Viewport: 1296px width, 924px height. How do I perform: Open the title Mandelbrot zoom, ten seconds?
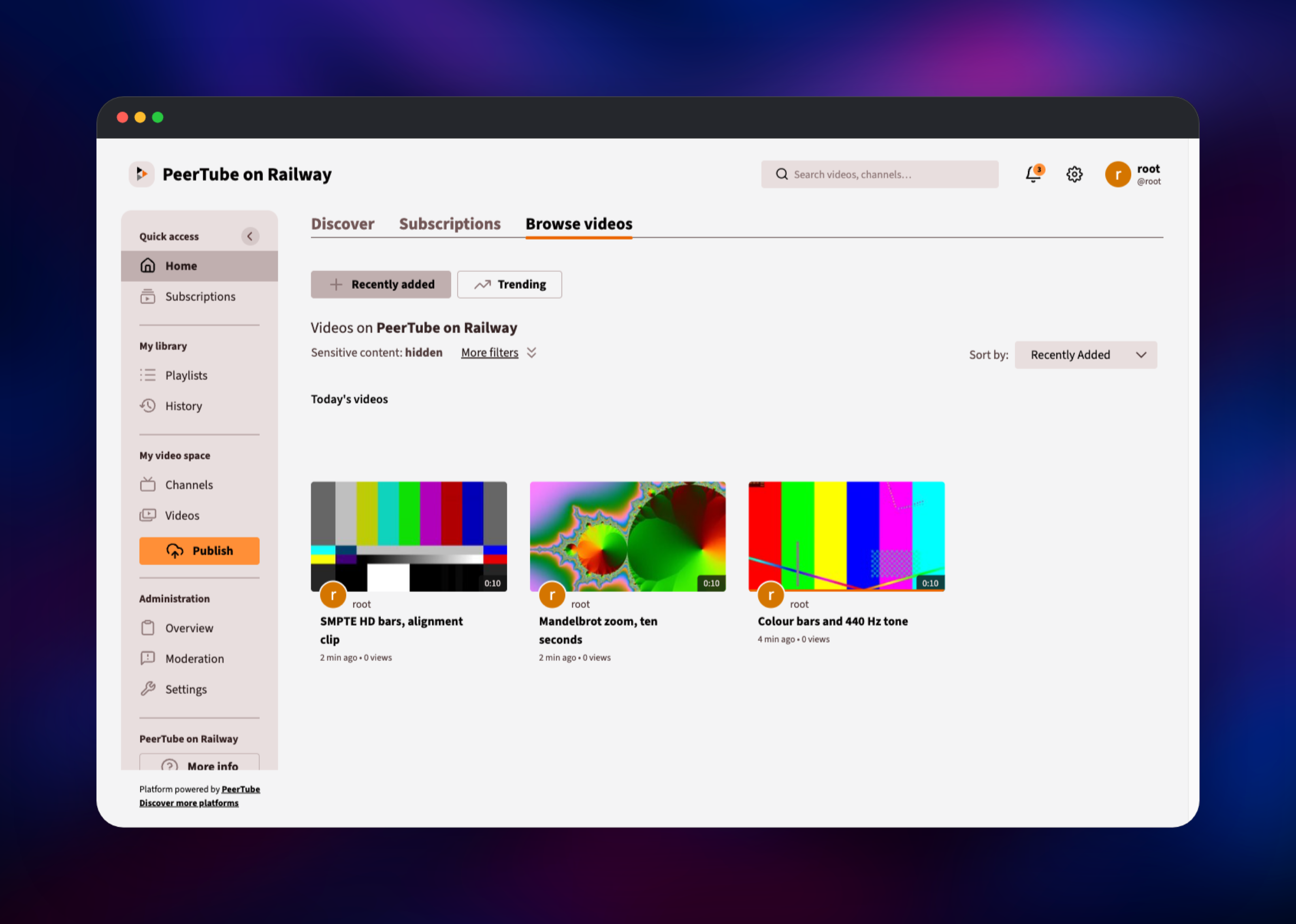click(598, 630)
